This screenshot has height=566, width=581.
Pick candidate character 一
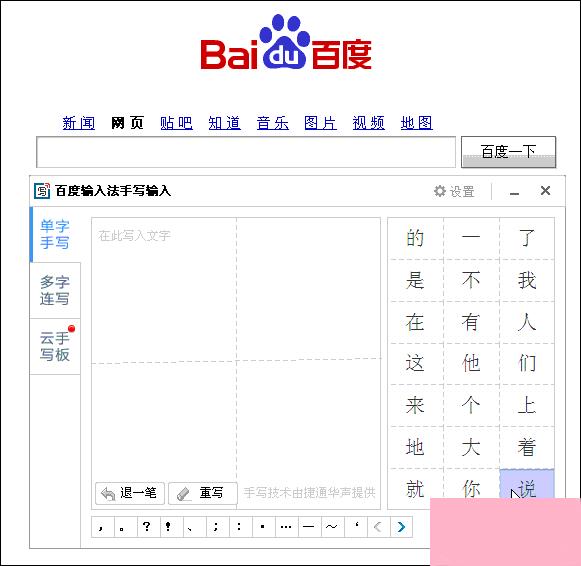(x=471, y=238)
